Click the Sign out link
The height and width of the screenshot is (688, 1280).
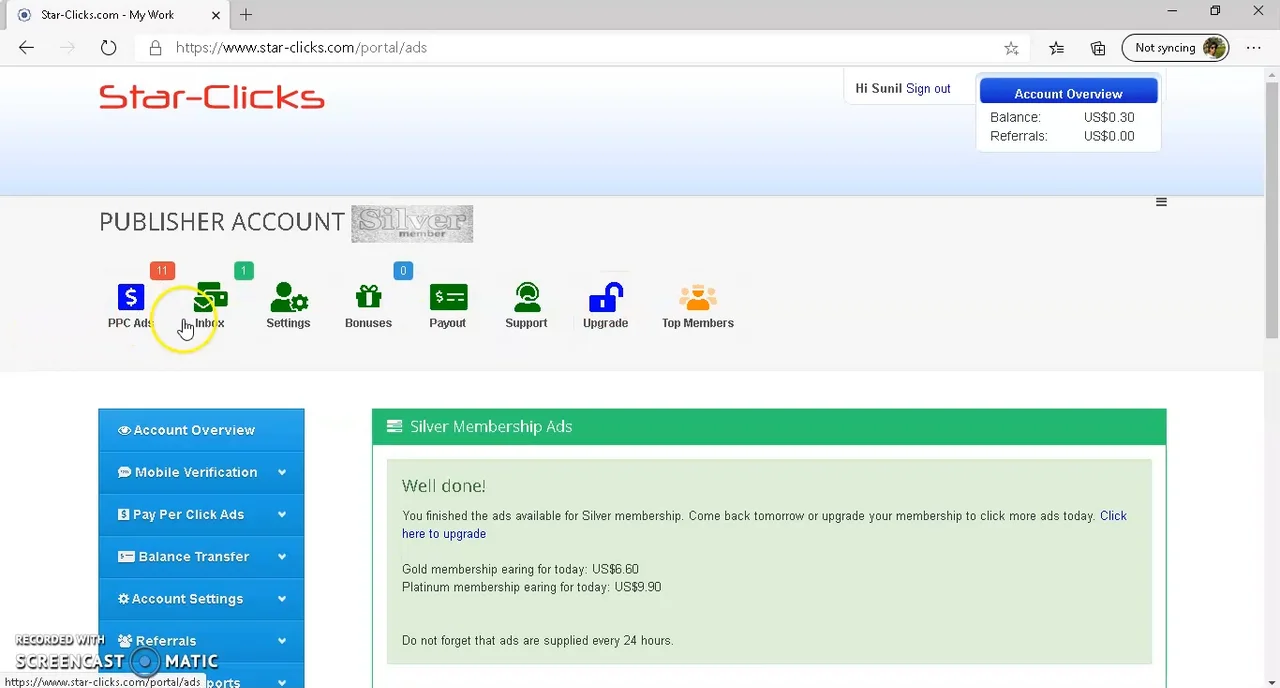(928, 89)
